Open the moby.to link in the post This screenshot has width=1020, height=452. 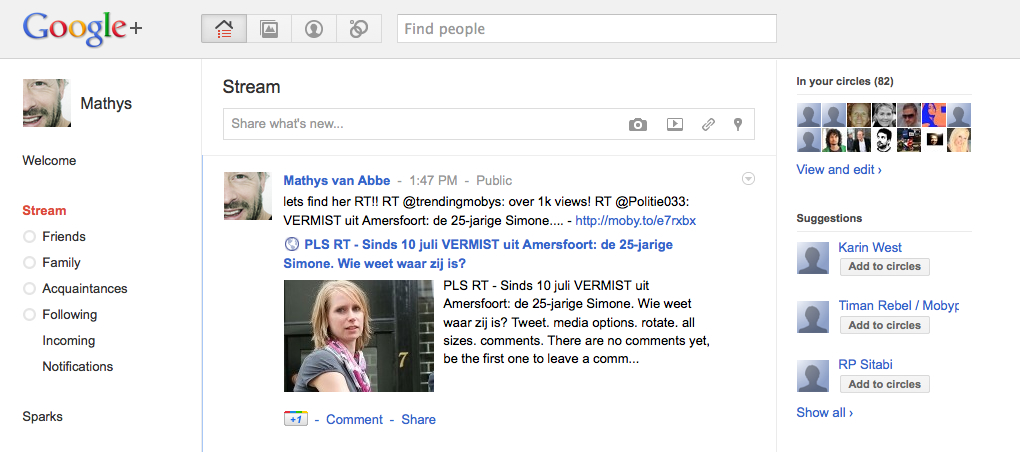(x=635, y=220)
